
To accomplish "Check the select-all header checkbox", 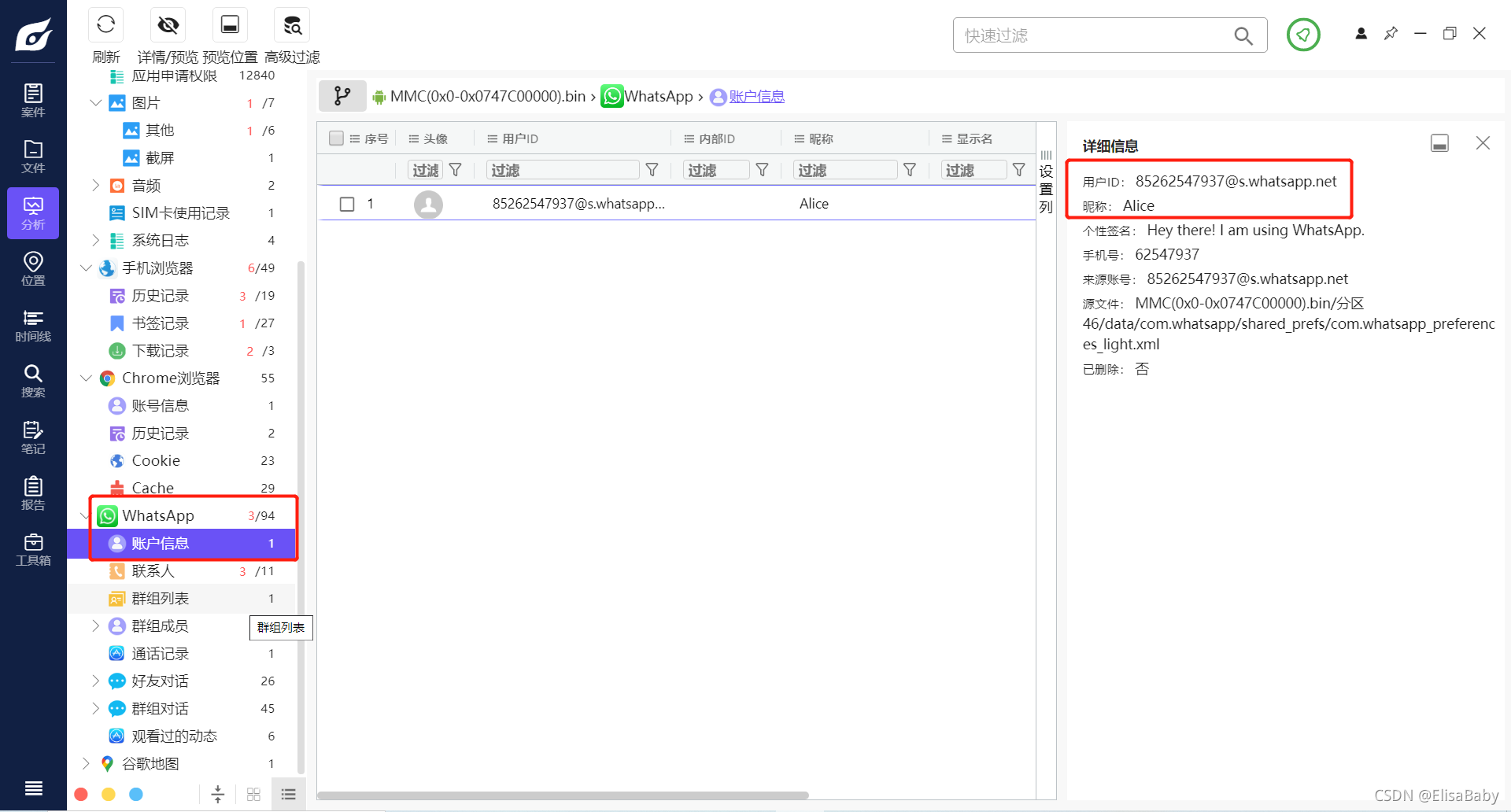I will pos(336,138).
